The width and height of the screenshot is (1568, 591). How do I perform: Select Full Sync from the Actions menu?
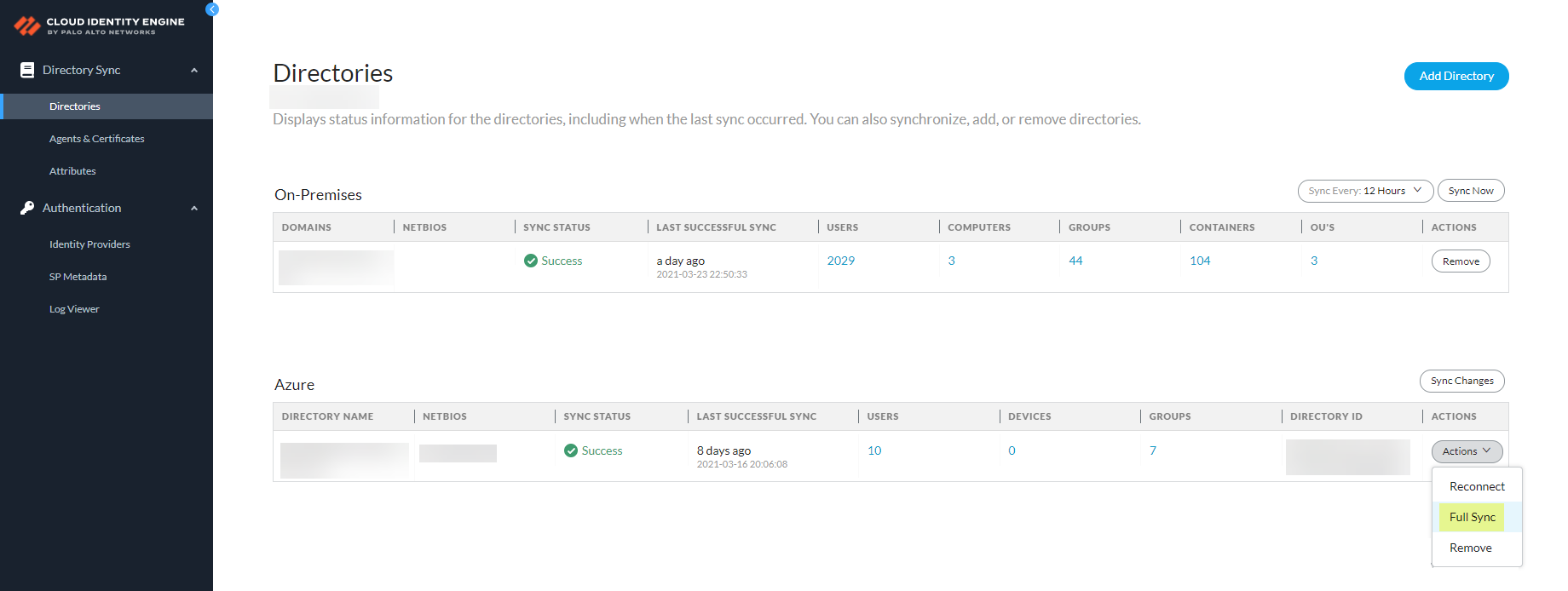(x=1472, y=517)
